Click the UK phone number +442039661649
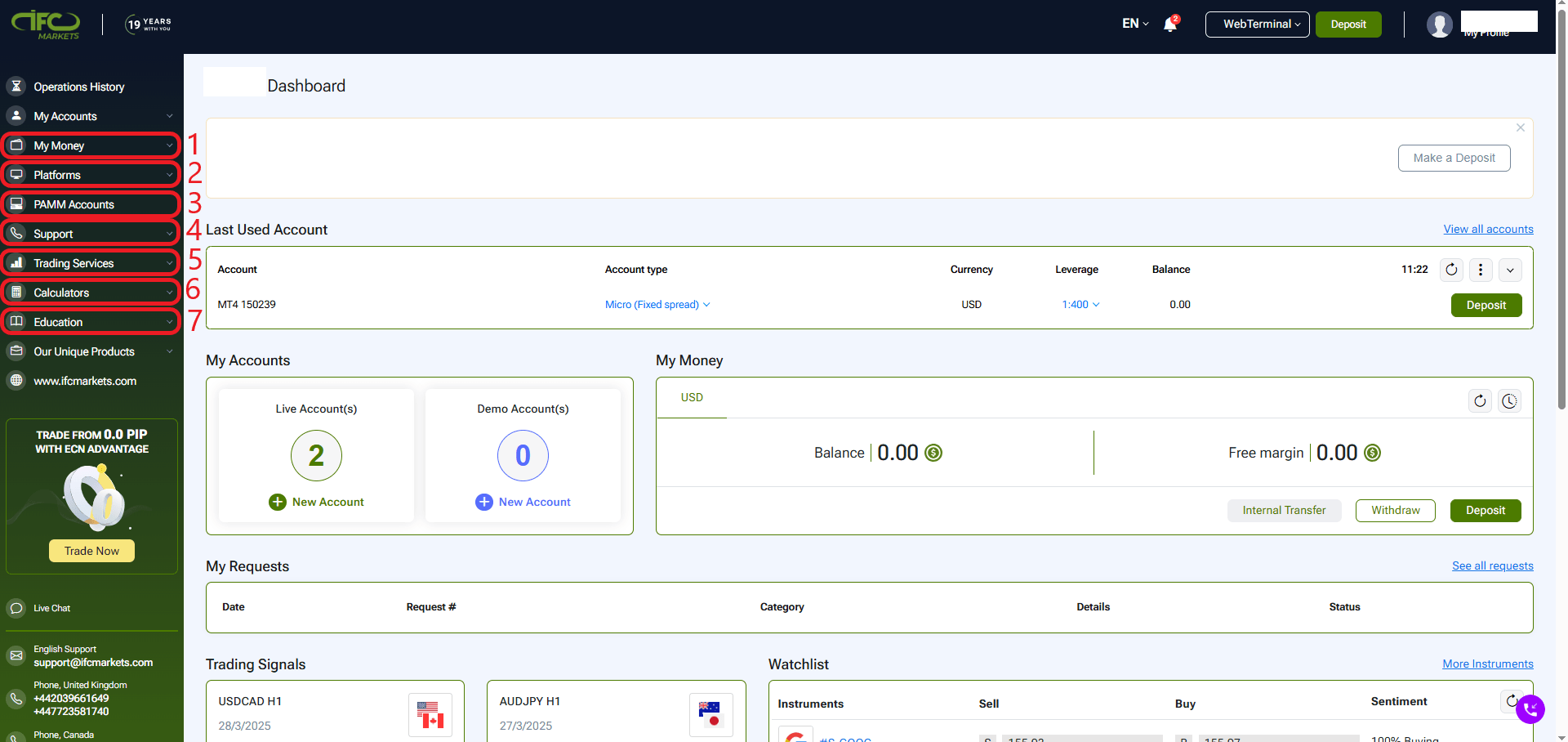 pyautogui.click(x=71, y=698)
